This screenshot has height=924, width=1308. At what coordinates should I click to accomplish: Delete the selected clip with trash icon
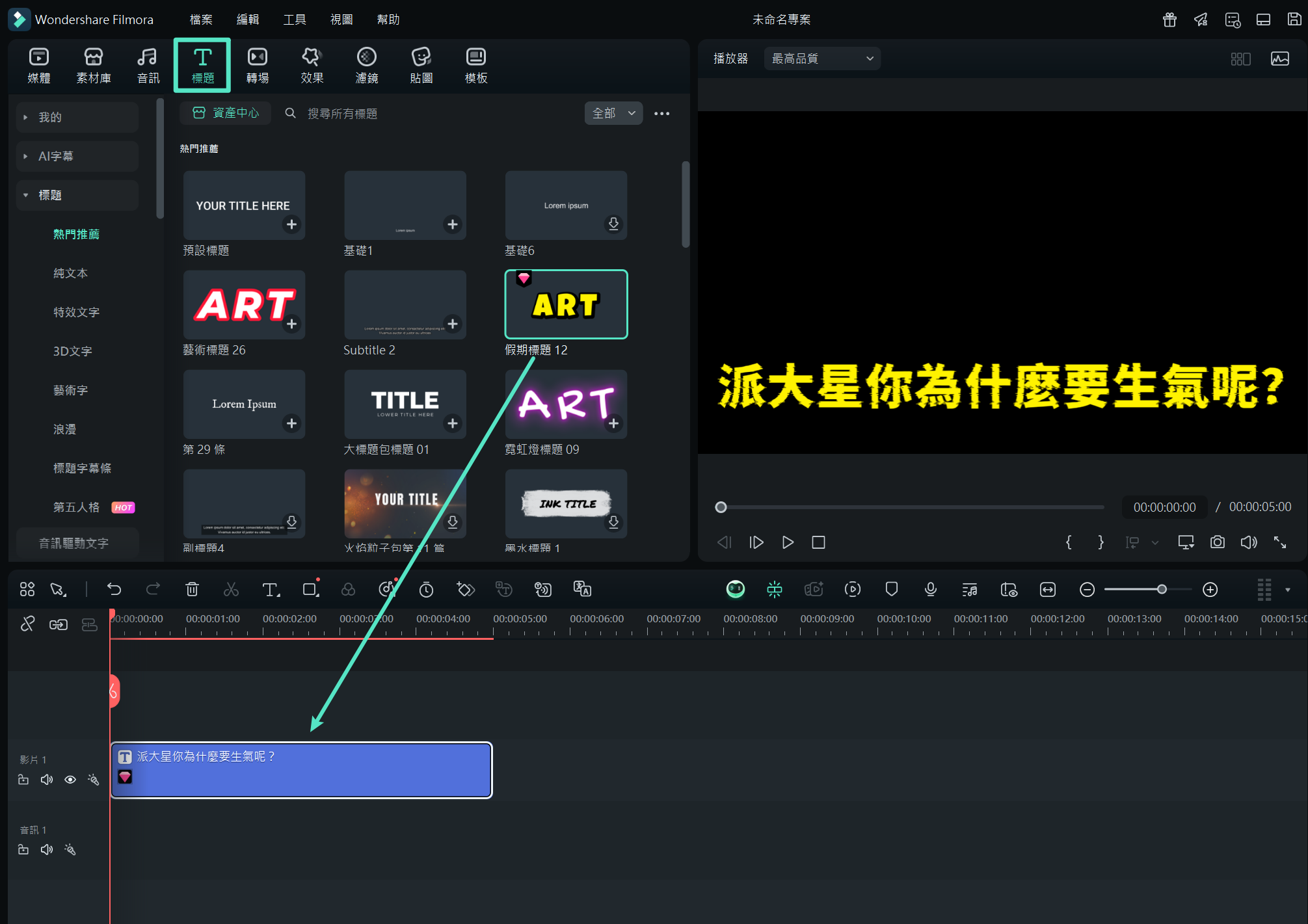[x=192, y=589]
